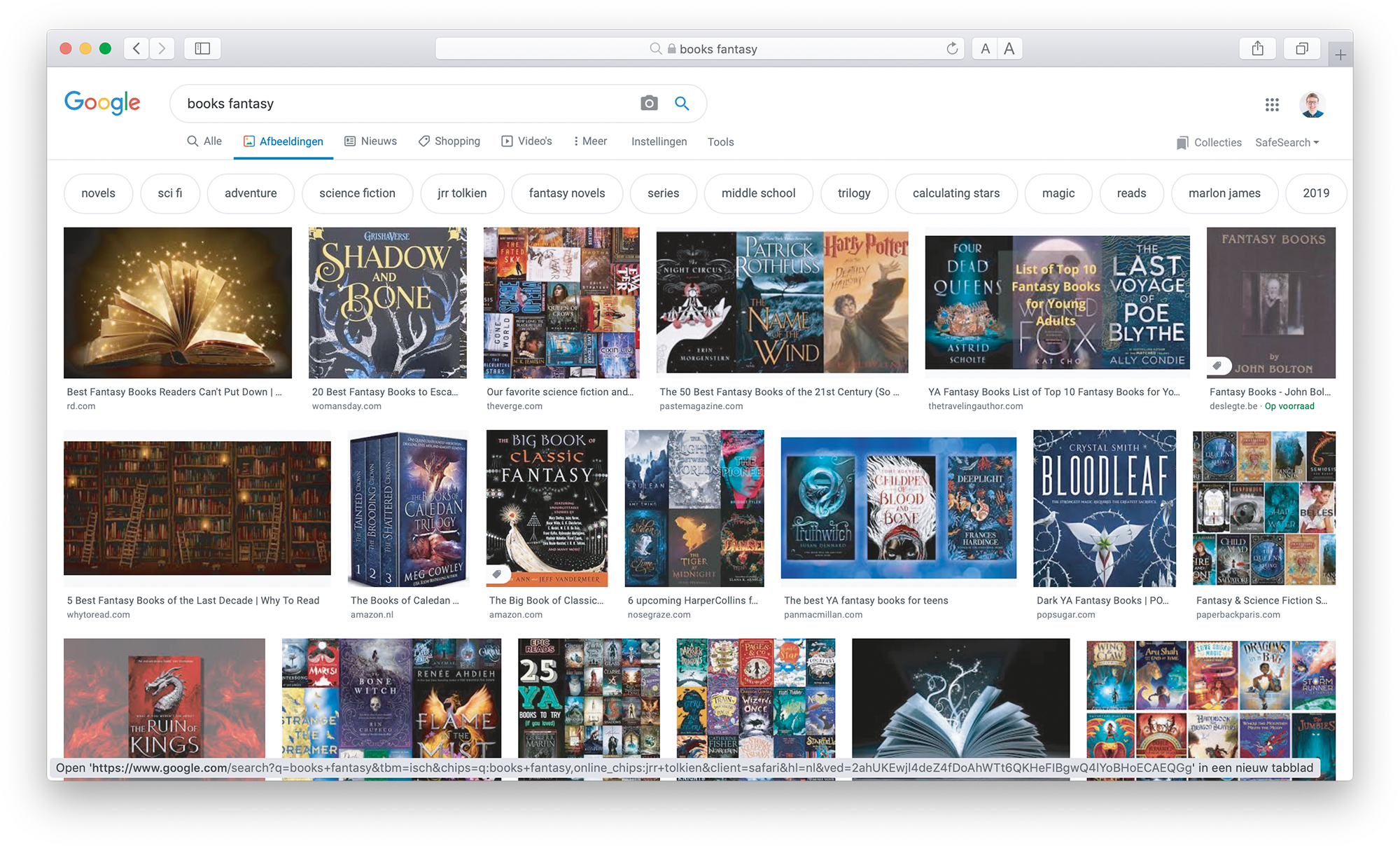Viewport: 1400px width, 846px height.
Task: Click the padlock icon in address bar
Action: 671,49
